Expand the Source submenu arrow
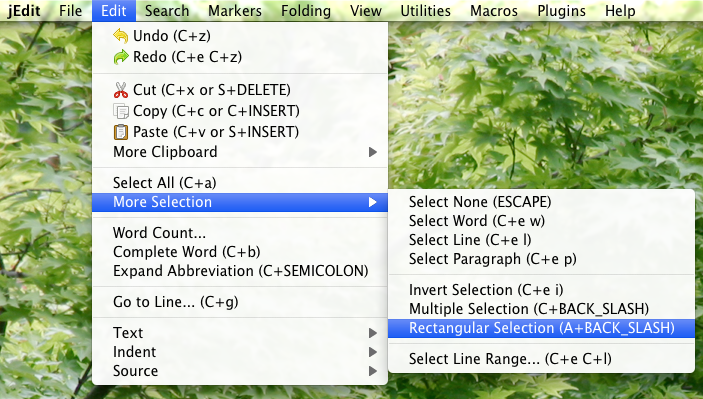Screen dimensions: 703x399 [x=373, y=371]
